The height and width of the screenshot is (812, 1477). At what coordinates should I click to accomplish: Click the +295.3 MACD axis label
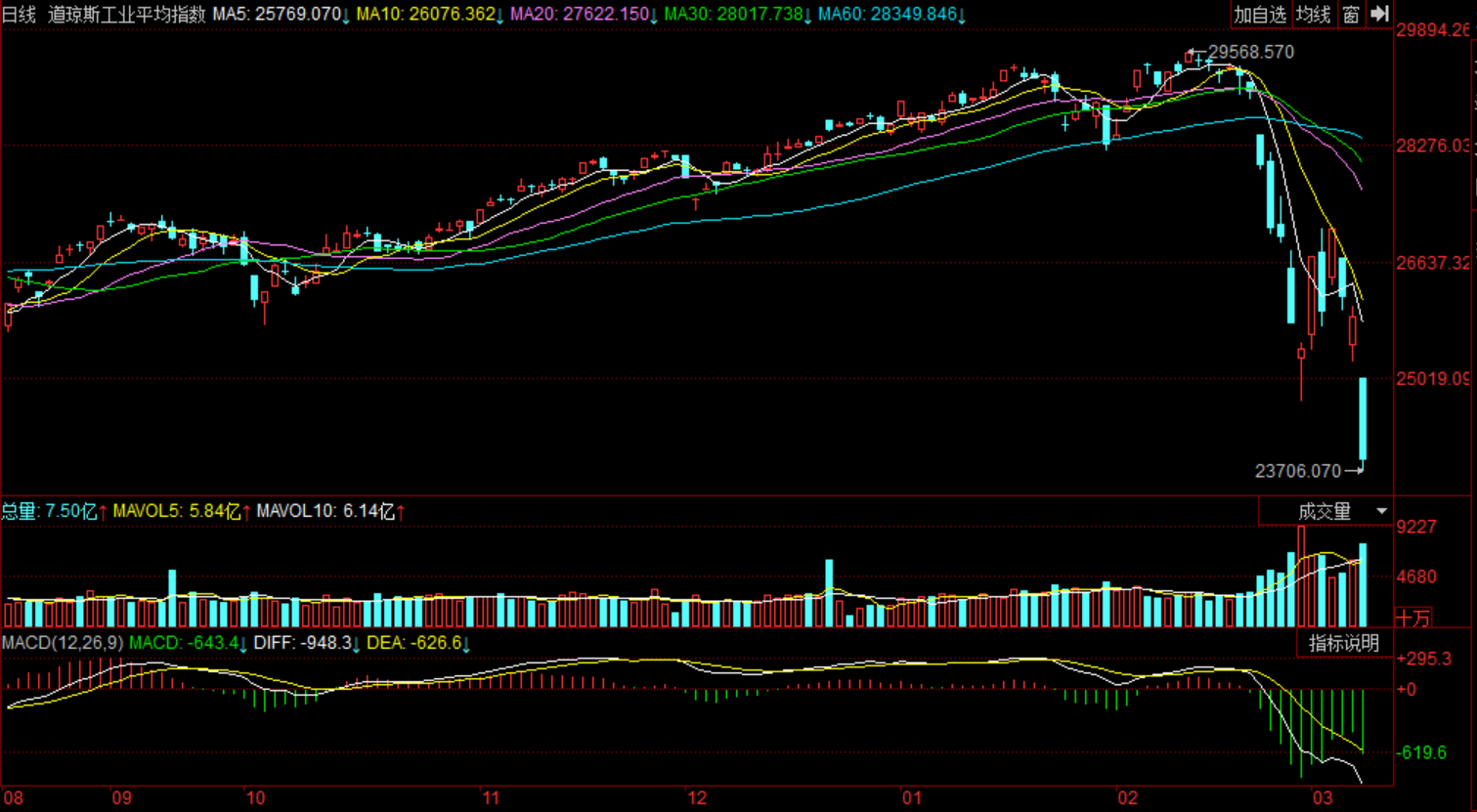click(x=1424, y=659)
